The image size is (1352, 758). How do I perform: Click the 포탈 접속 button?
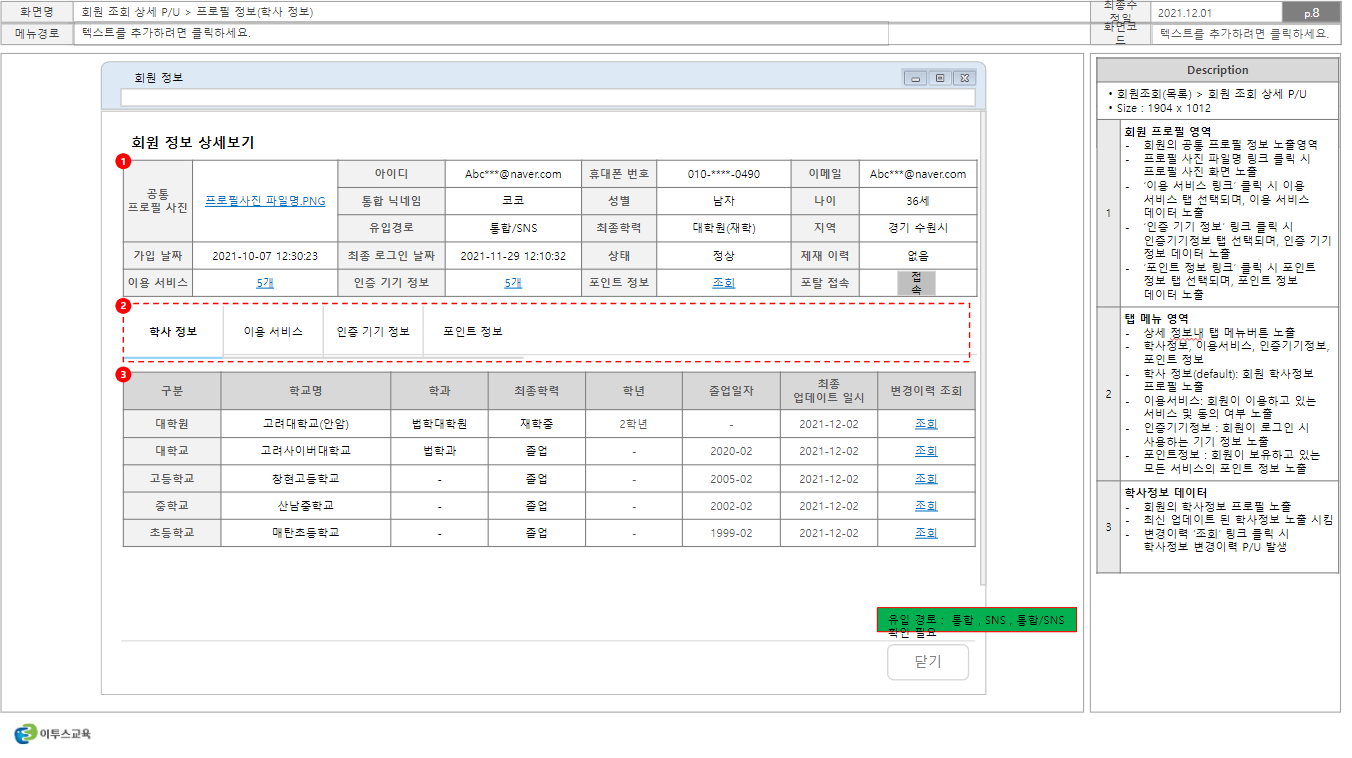916,283
